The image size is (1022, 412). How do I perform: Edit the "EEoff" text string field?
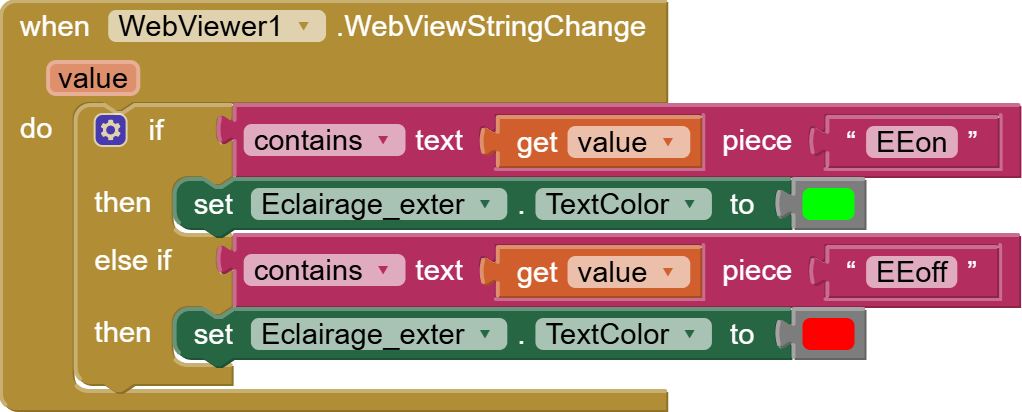coord(912,271)
